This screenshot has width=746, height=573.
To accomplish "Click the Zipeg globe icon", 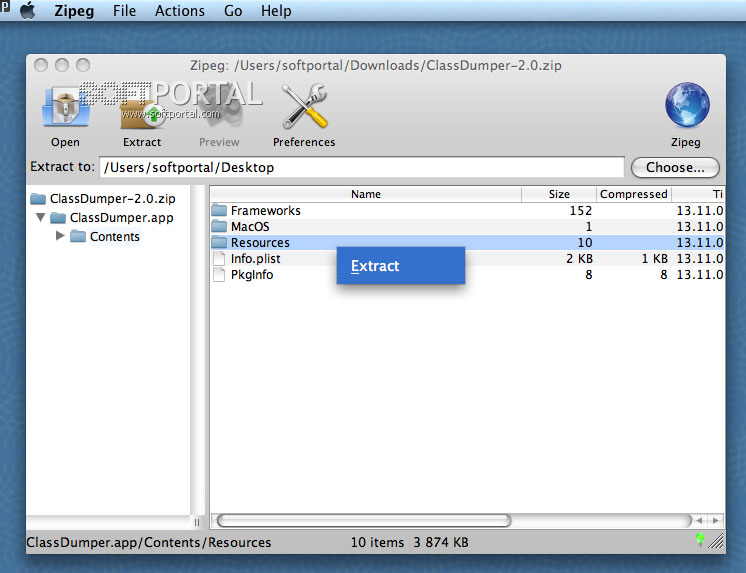I will pyautogui.click(x=687, y=105).
